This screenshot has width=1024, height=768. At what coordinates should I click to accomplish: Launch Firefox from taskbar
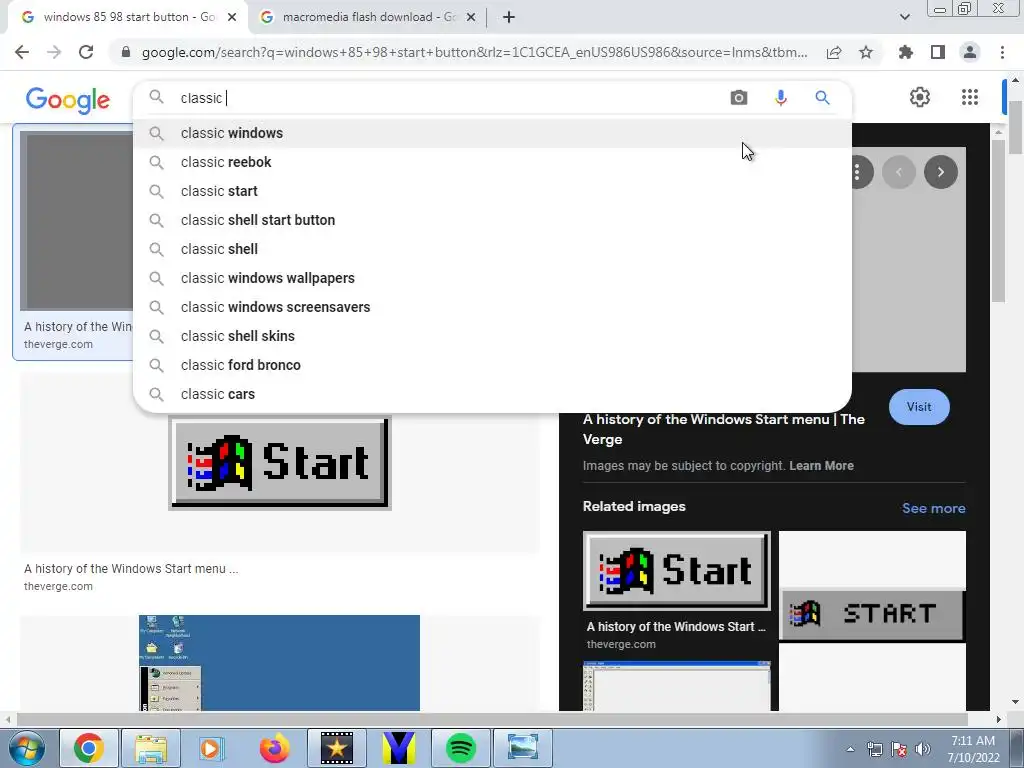click(274, 748)
